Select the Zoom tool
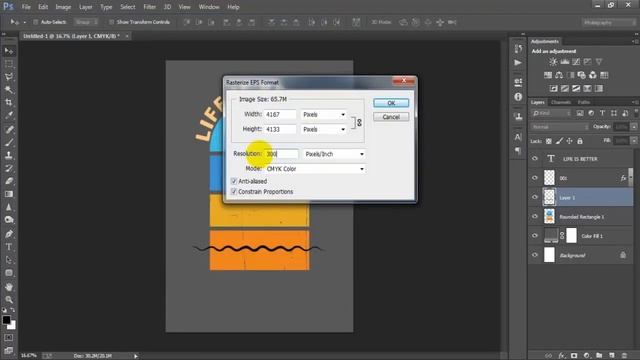640x360 pixels. pos(9,300)
